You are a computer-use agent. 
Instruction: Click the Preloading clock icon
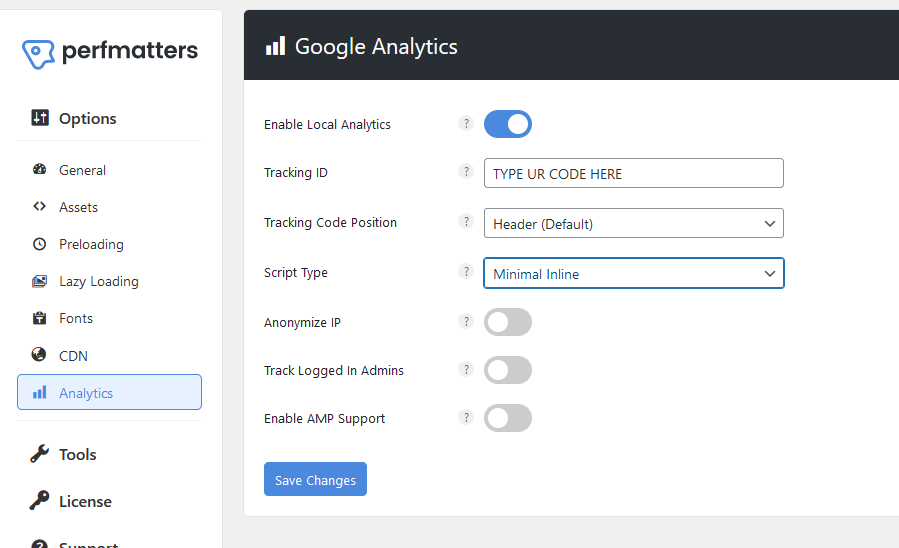(40, 244)
